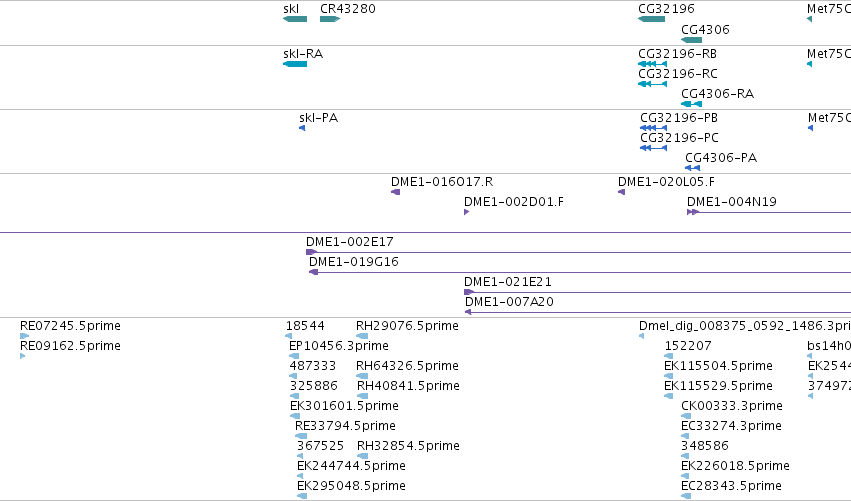The width and height of the screenshot is (851, 501).
Task: Click the RE07245.5prime EST
Action: coord(24,336)
